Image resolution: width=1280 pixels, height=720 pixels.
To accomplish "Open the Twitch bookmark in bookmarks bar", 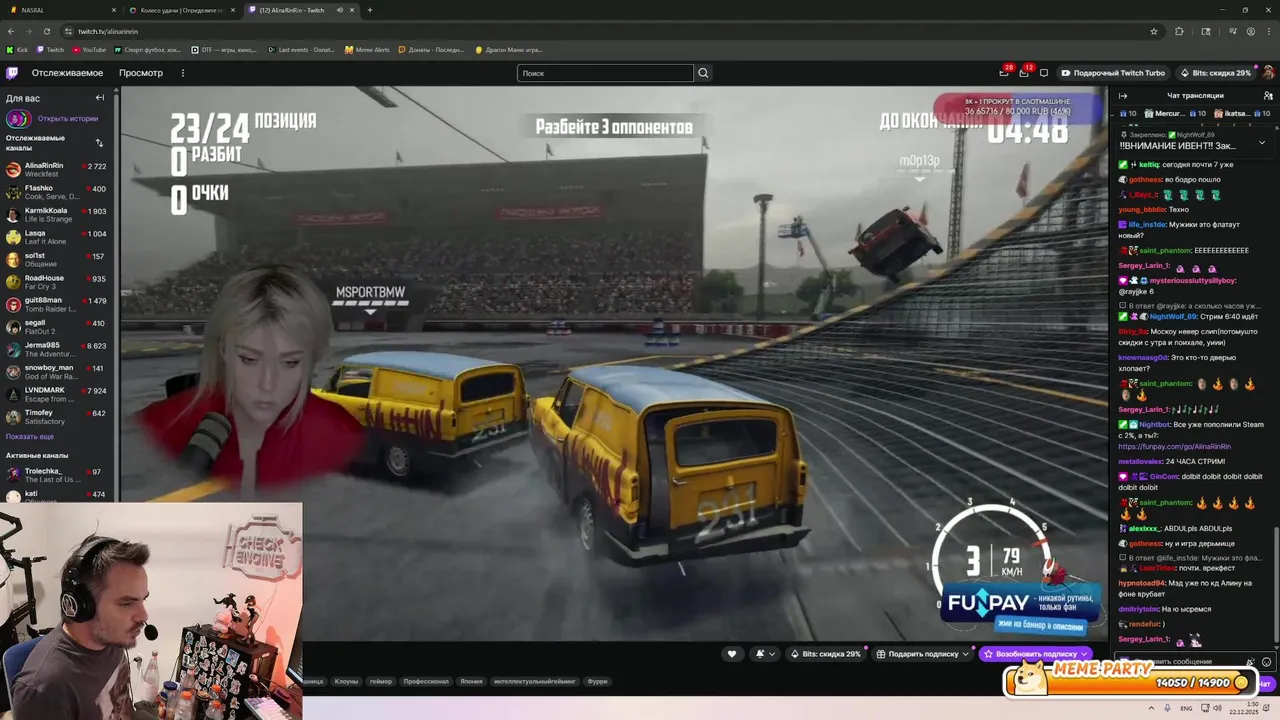I will pyautogui.click(x=51, y=49).
